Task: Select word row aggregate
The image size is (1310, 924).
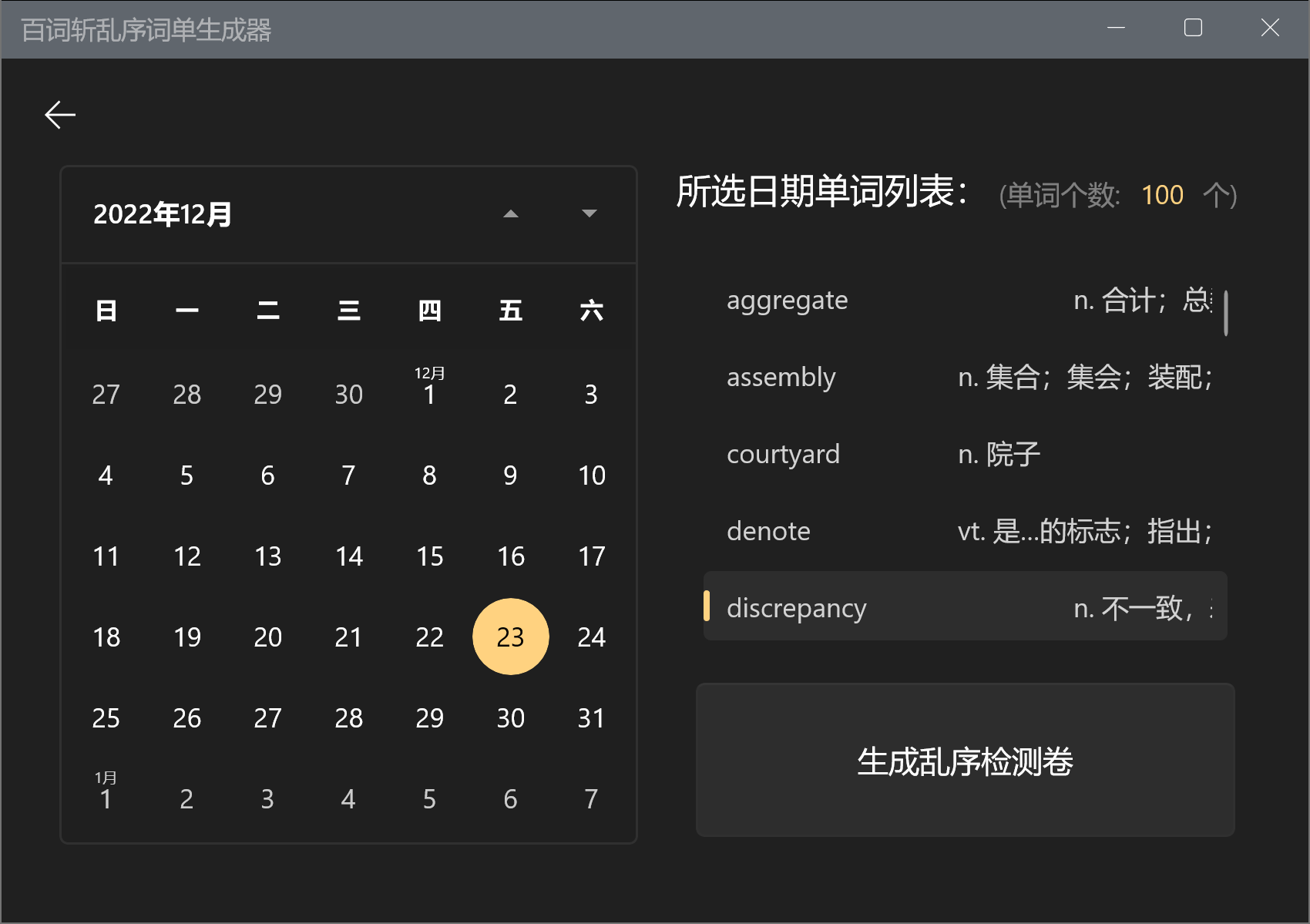Action: [x=965, y=300]
